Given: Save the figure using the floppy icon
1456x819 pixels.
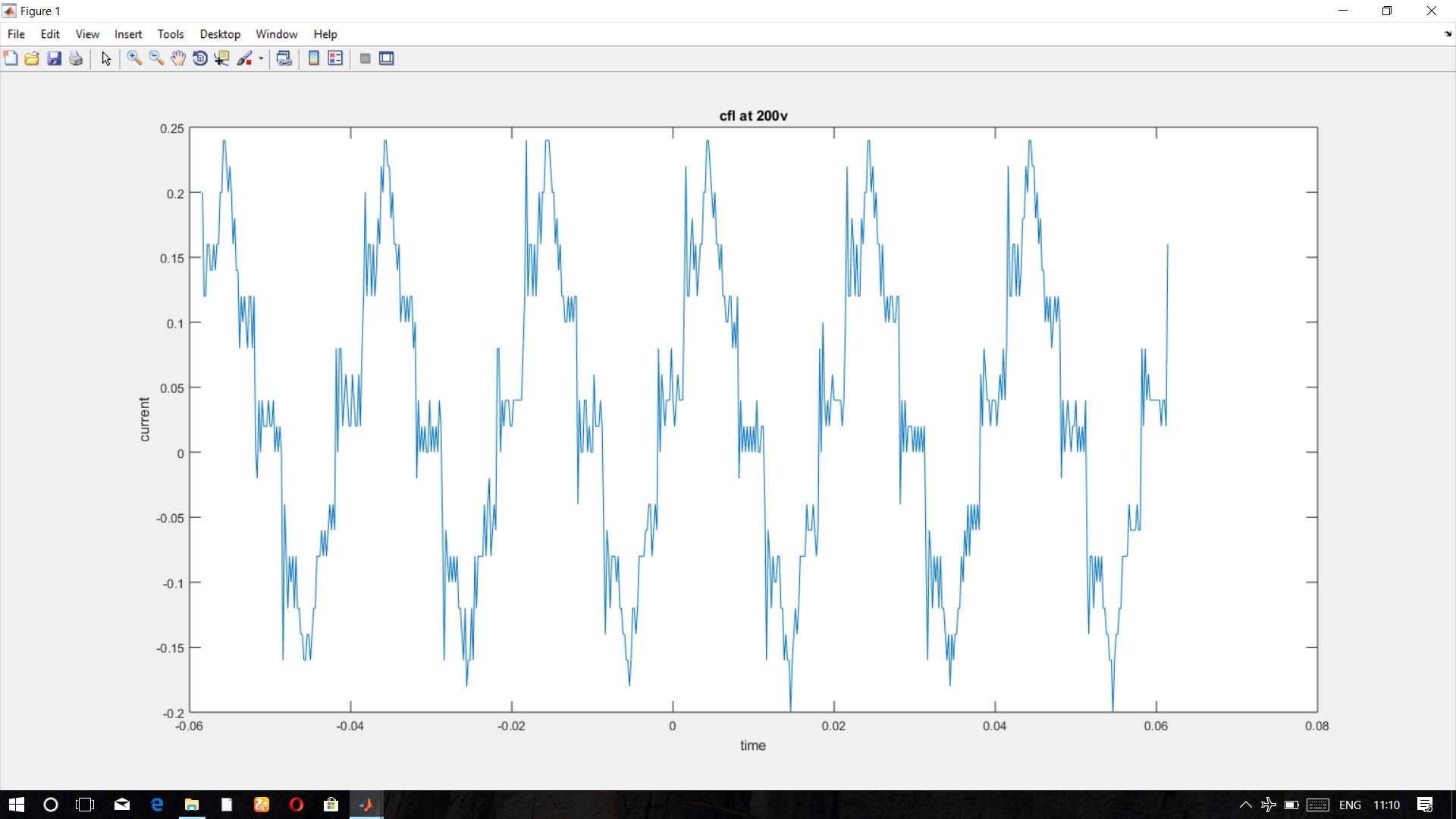Looking at the screenshot, I should 54,58.
